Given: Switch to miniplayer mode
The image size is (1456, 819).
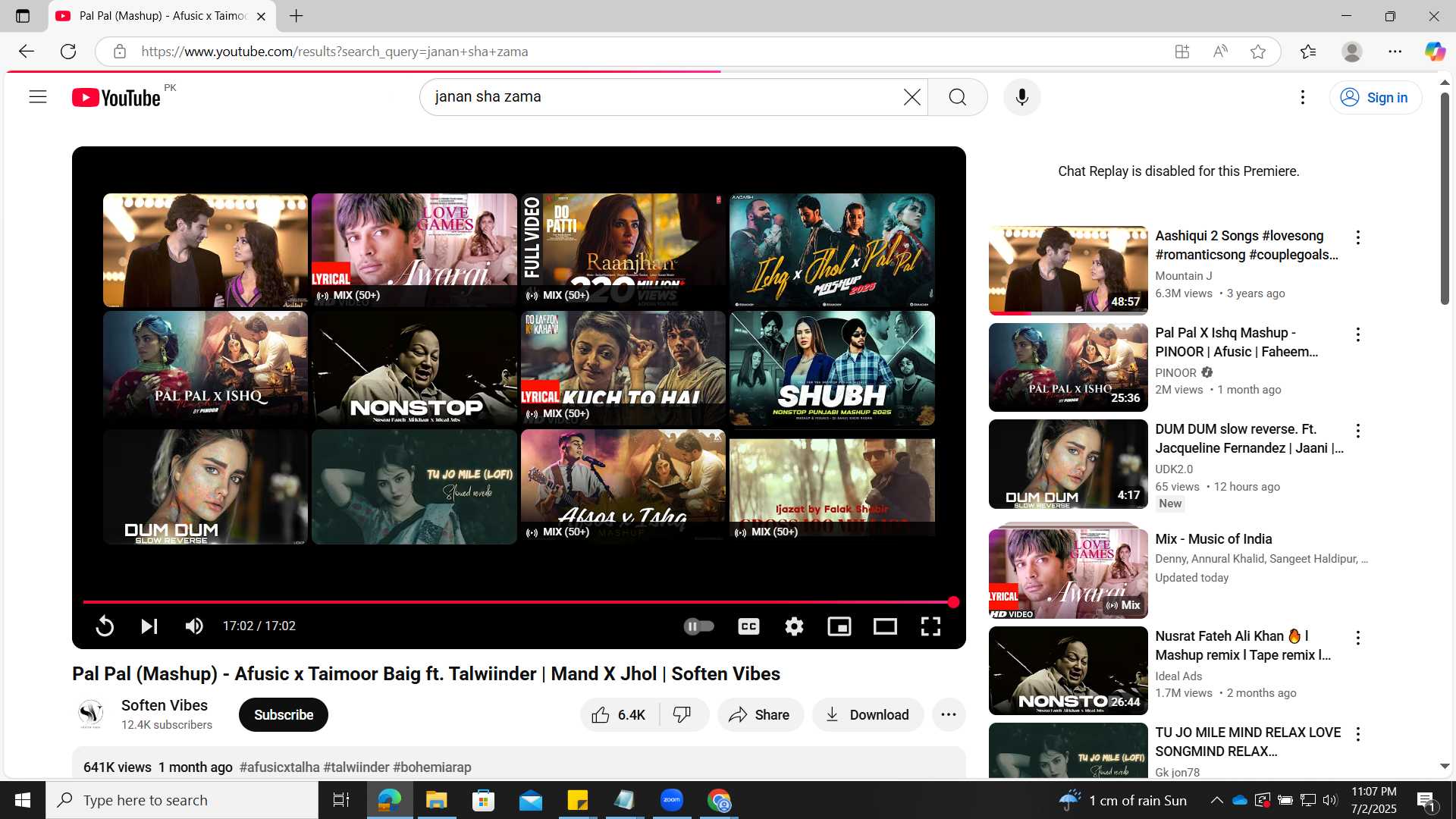Looking at the screenshot, I should 839,626.
